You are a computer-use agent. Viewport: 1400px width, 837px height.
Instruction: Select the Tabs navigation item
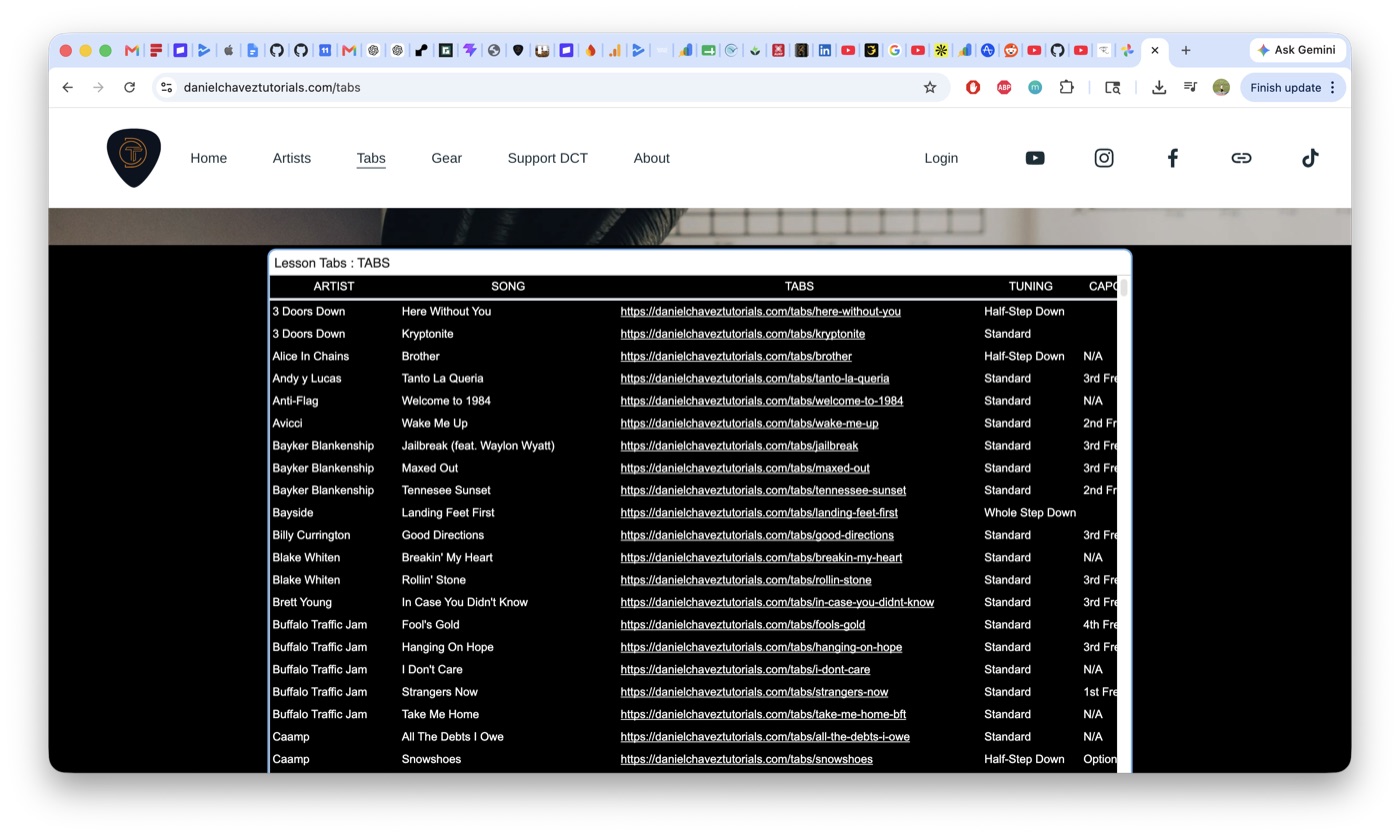(371, 158)
